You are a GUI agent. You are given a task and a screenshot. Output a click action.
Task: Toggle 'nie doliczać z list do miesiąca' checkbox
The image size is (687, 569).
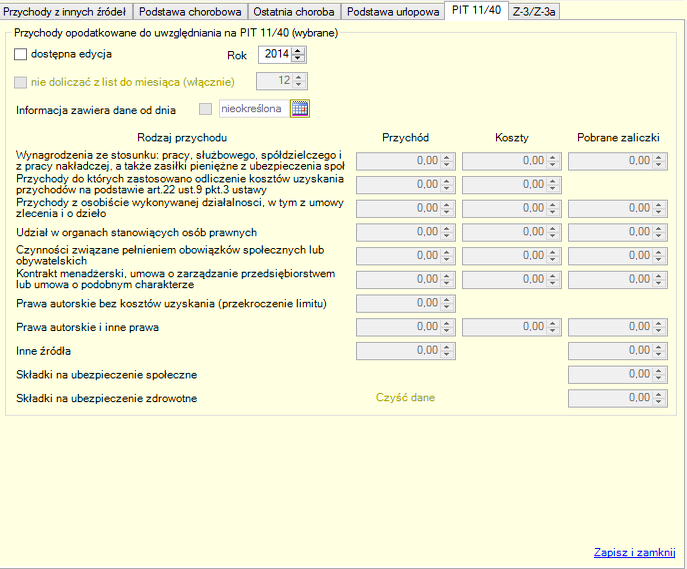(x=22, y=82)
